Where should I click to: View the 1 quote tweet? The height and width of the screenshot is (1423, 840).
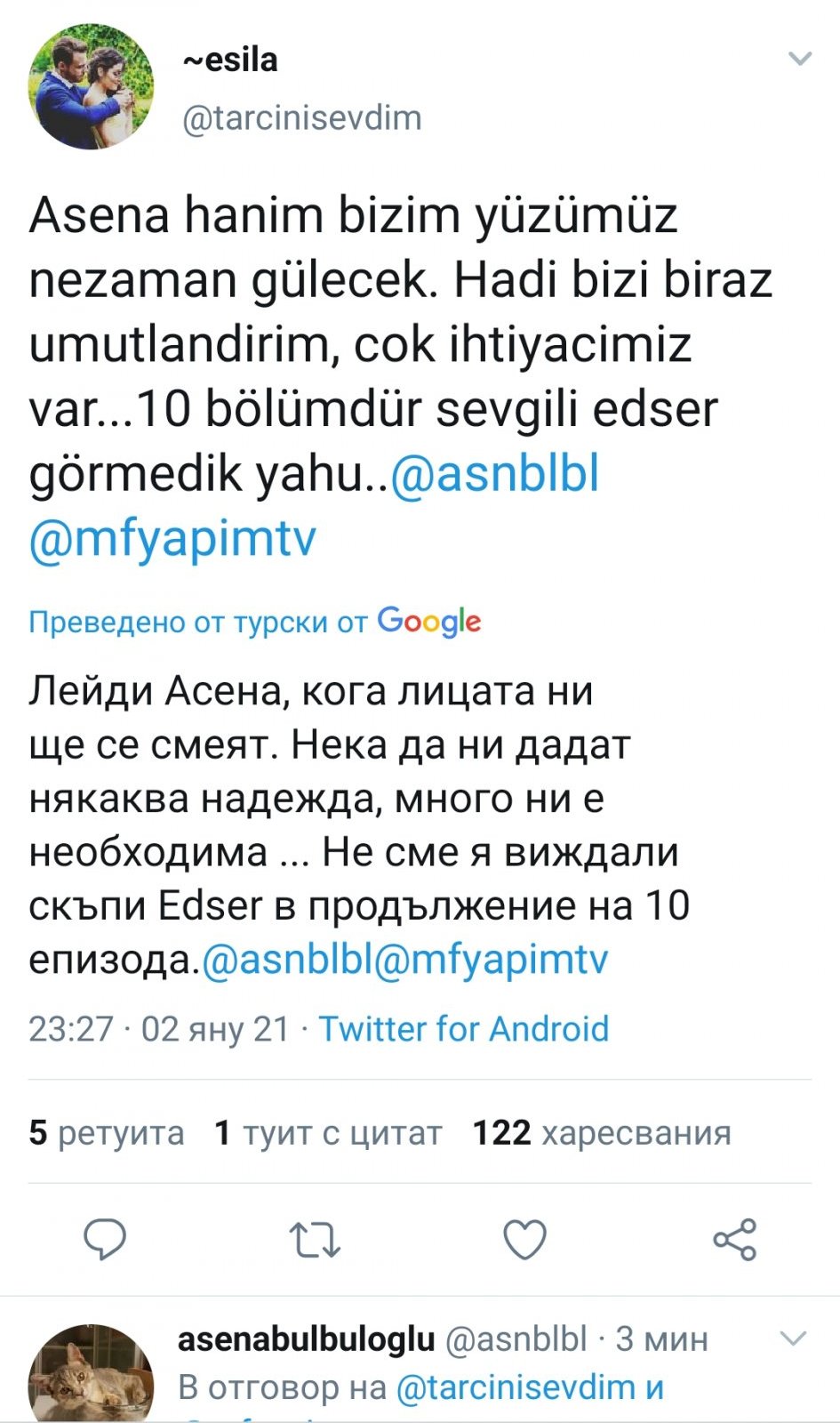[x=328, y=1133]
